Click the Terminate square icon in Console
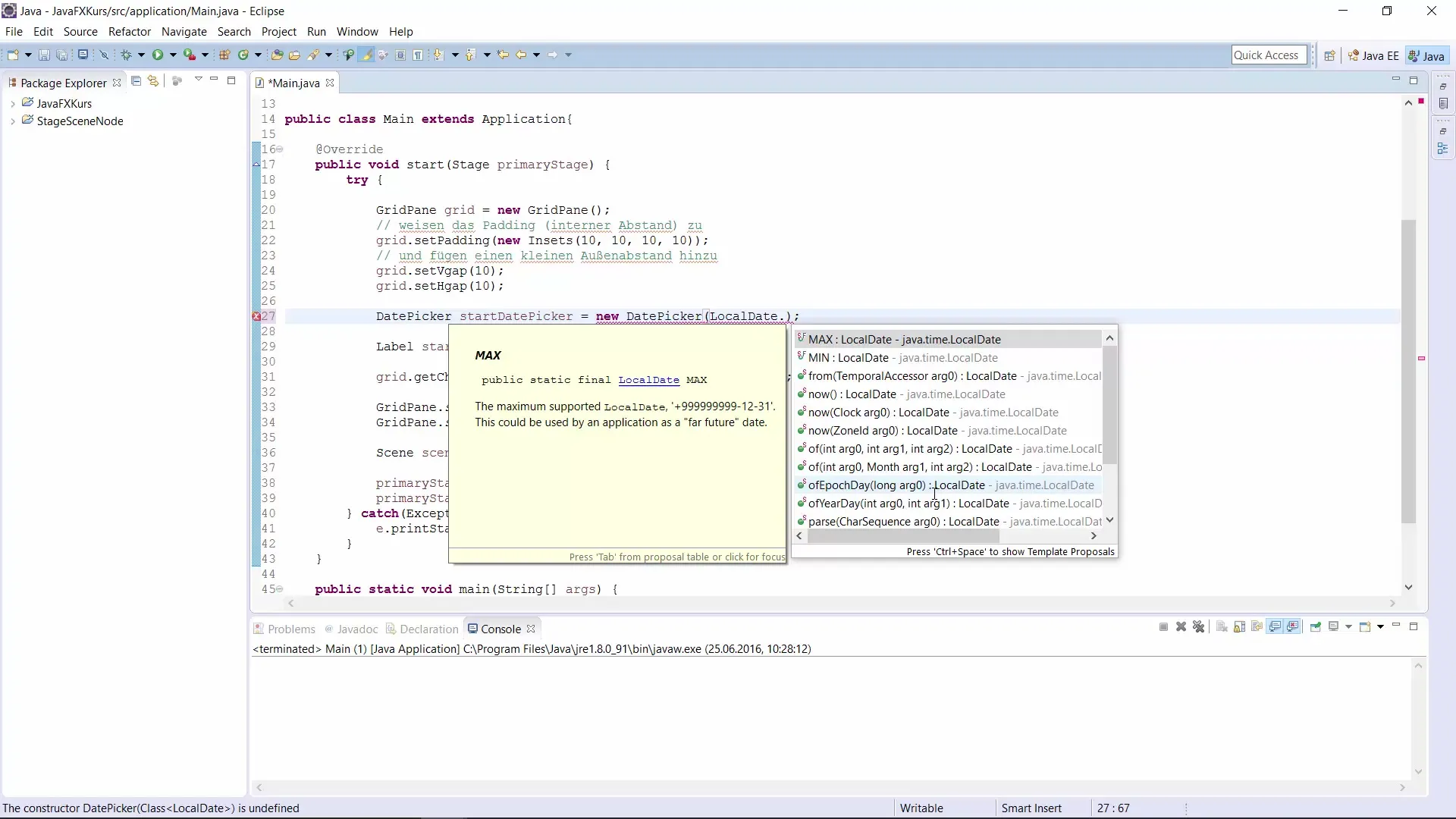The height and width of the screenshot is (819, 1456). (1163, 626)
